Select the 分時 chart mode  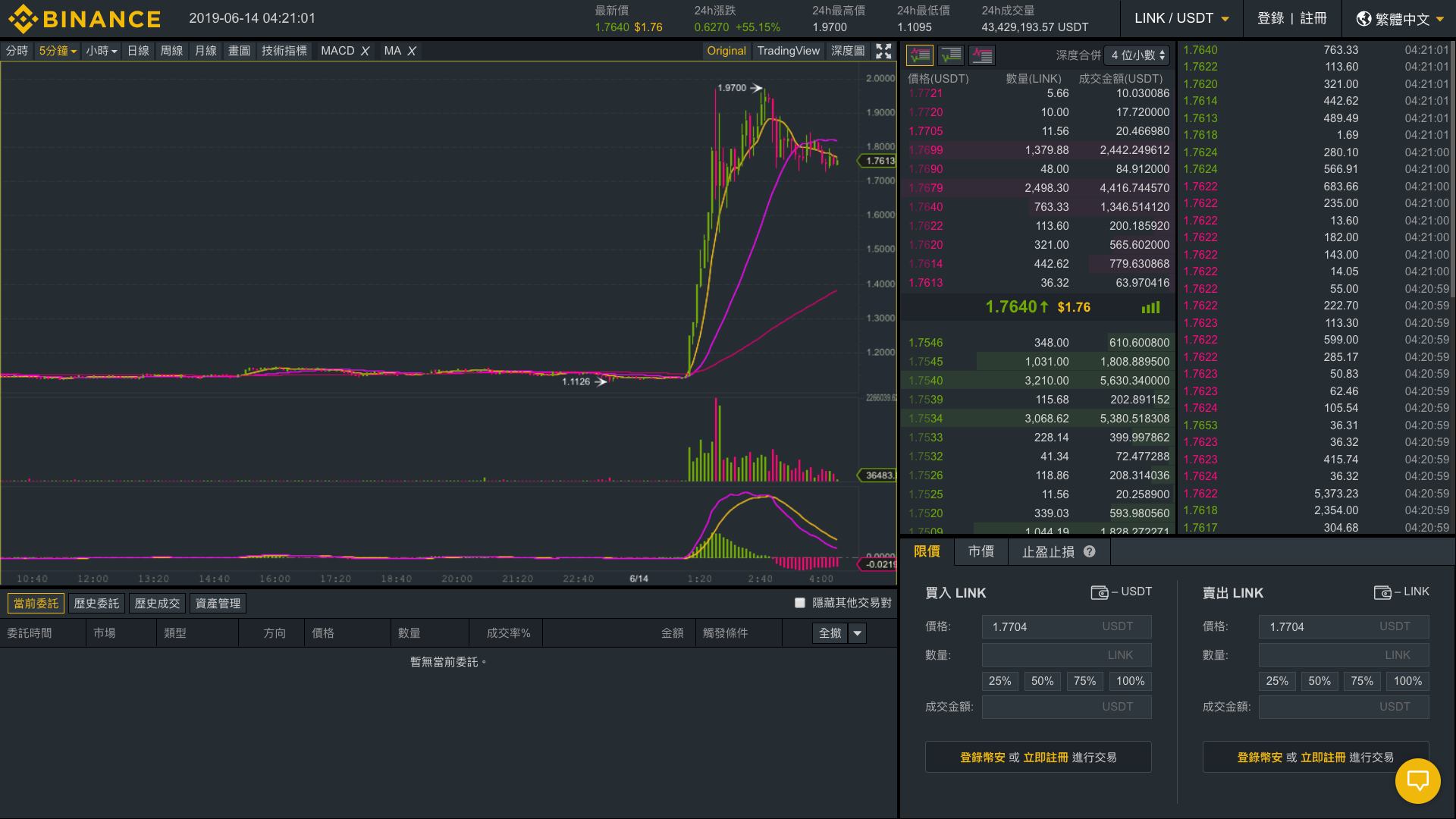click(x=17, y=51)
